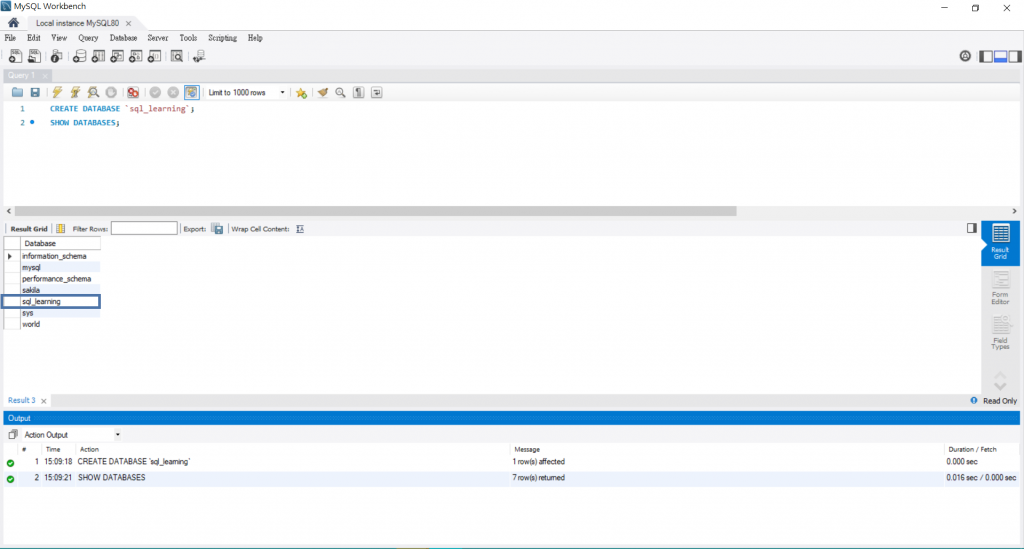Close the Query 1 tab
1024x549 pixels.
coord(45,76)
